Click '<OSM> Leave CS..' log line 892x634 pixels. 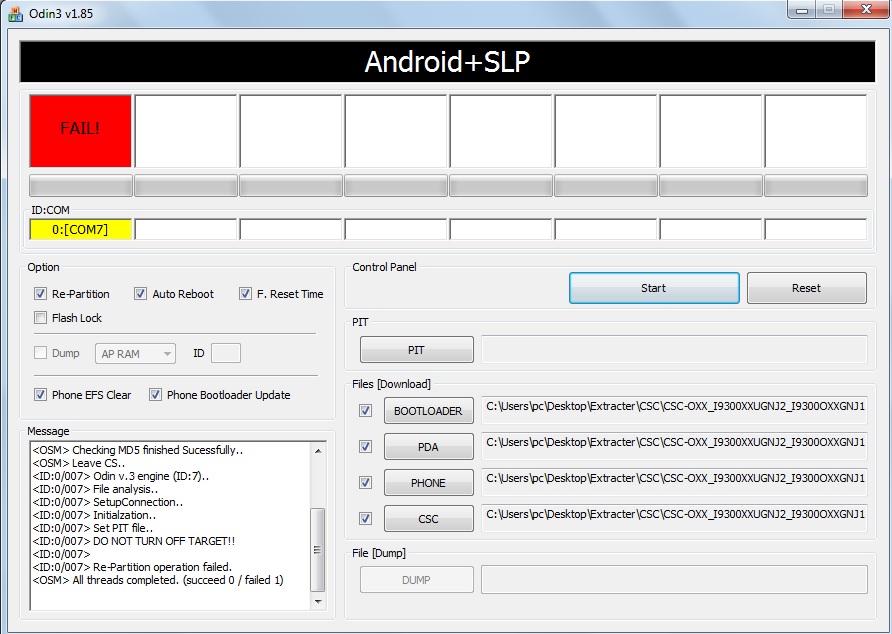tap(79, 463)
